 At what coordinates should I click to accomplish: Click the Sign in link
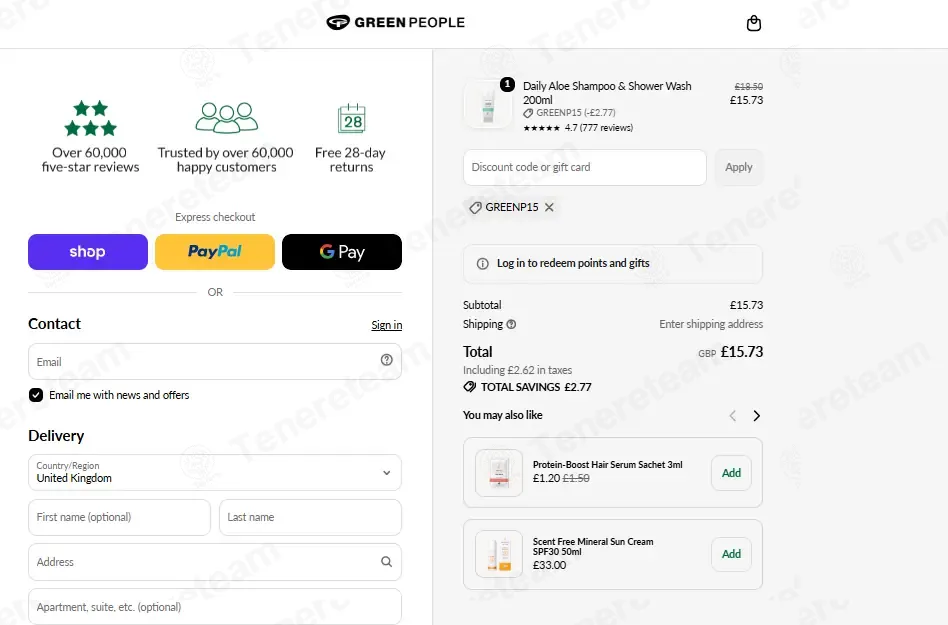[386, 325]
